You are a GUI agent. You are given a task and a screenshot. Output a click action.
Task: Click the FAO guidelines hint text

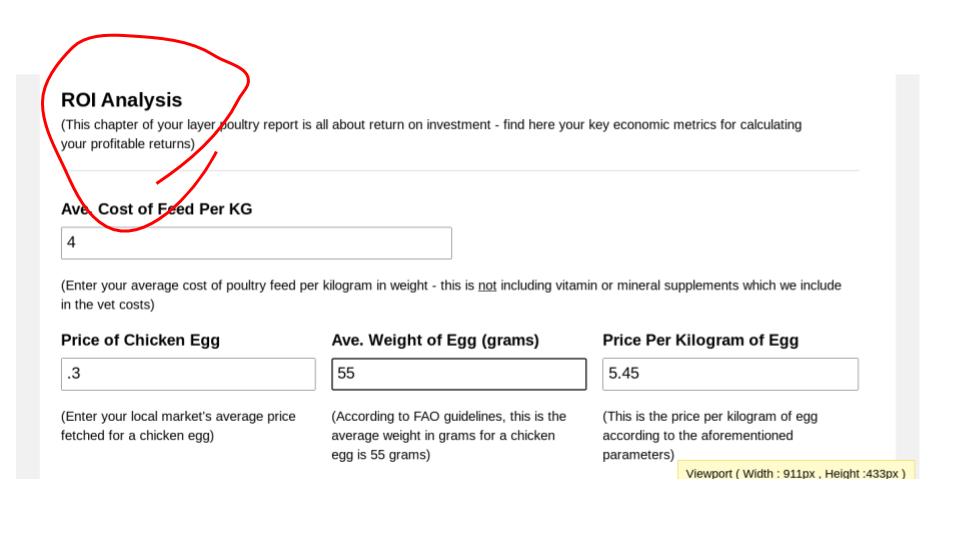449,435
